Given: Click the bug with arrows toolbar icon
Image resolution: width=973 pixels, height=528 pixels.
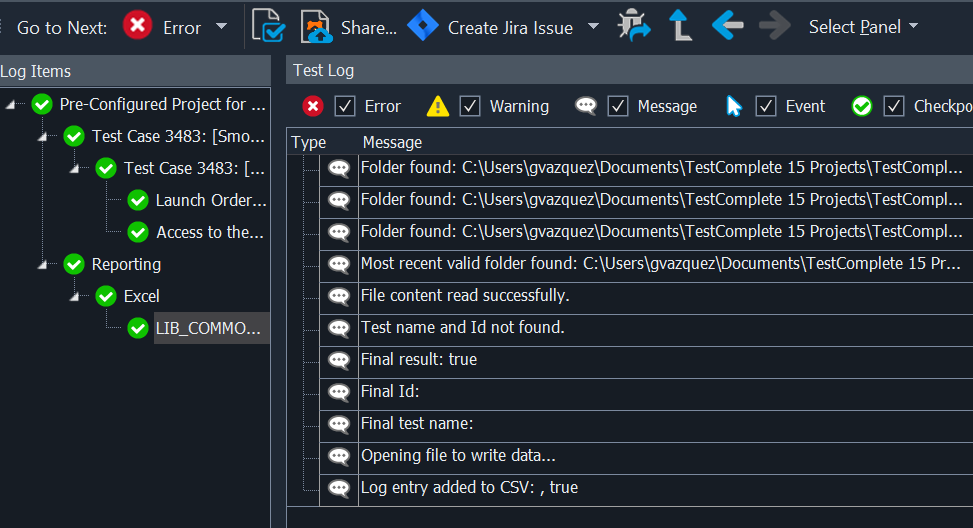Looking at the screenshot, I should pos(634,27).
